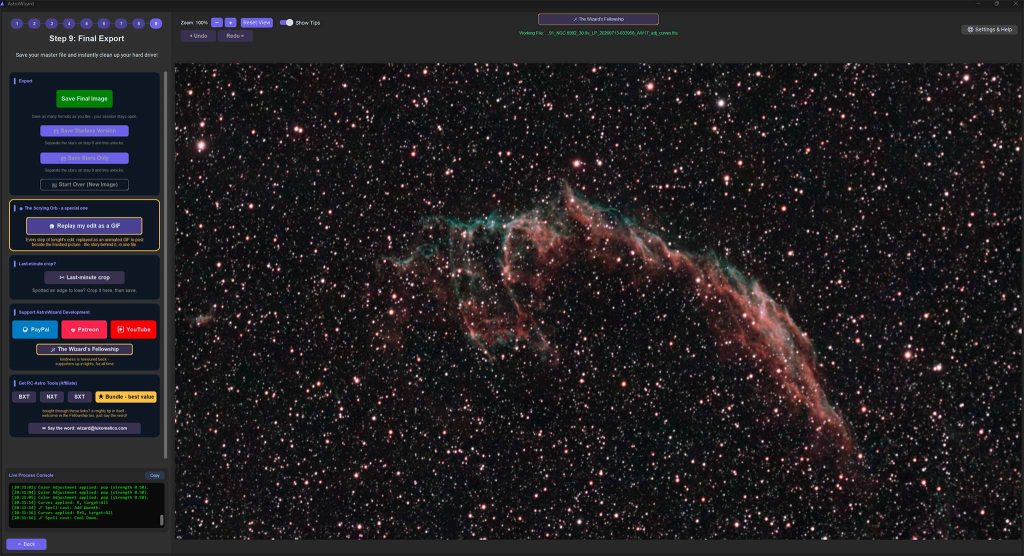
Task: Redo the edit
Action: [x=235, y=36]
